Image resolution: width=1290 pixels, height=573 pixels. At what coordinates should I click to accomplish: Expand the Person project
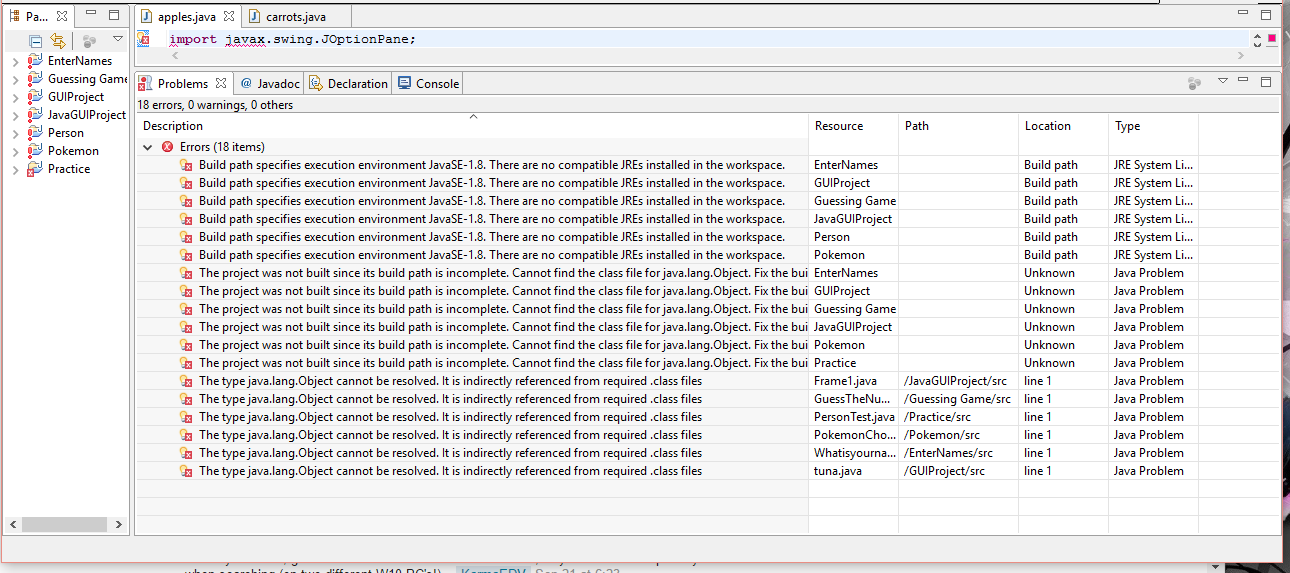(15, 134)
